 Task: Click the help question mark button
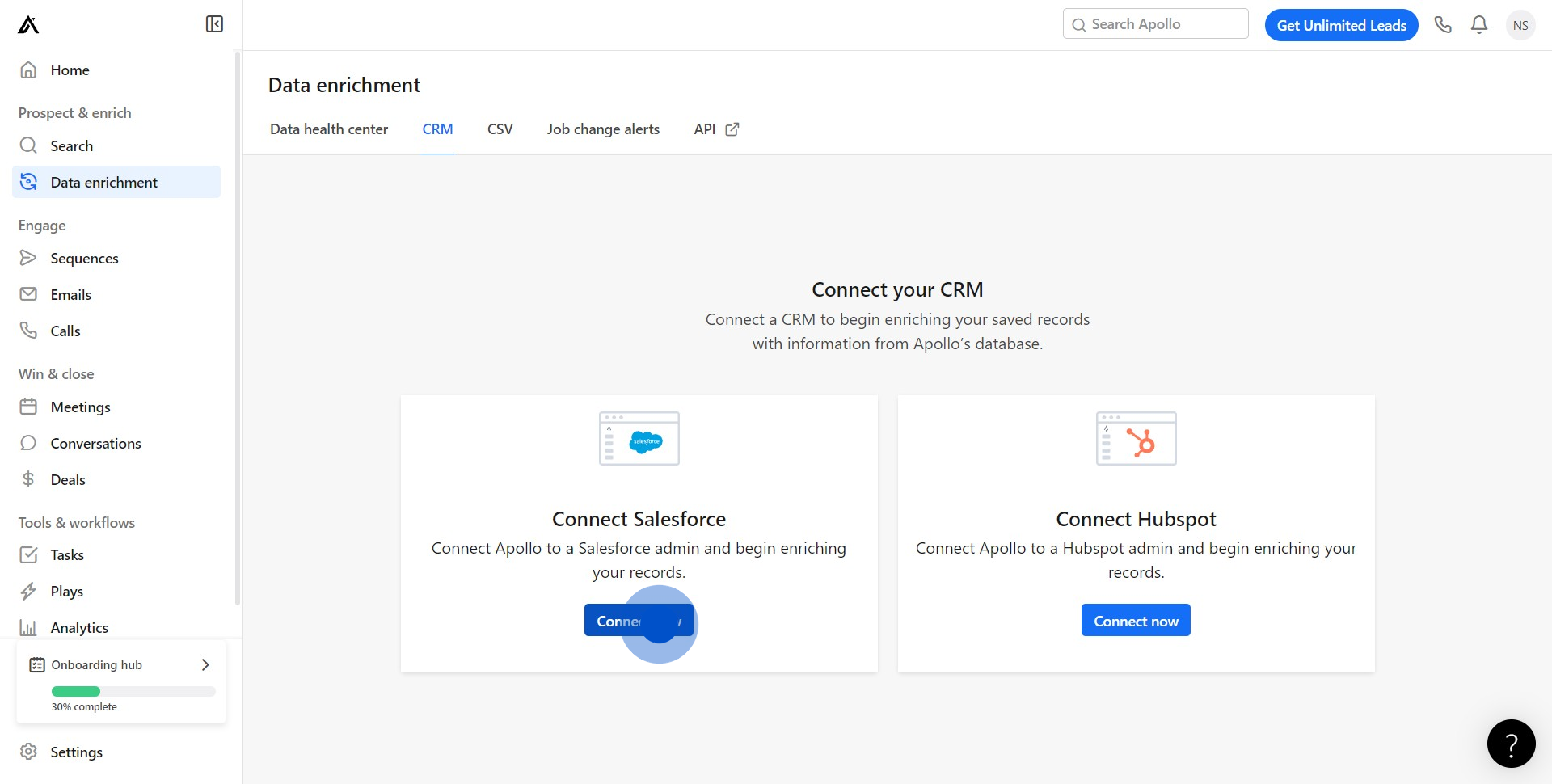[x=1511, y=744]
